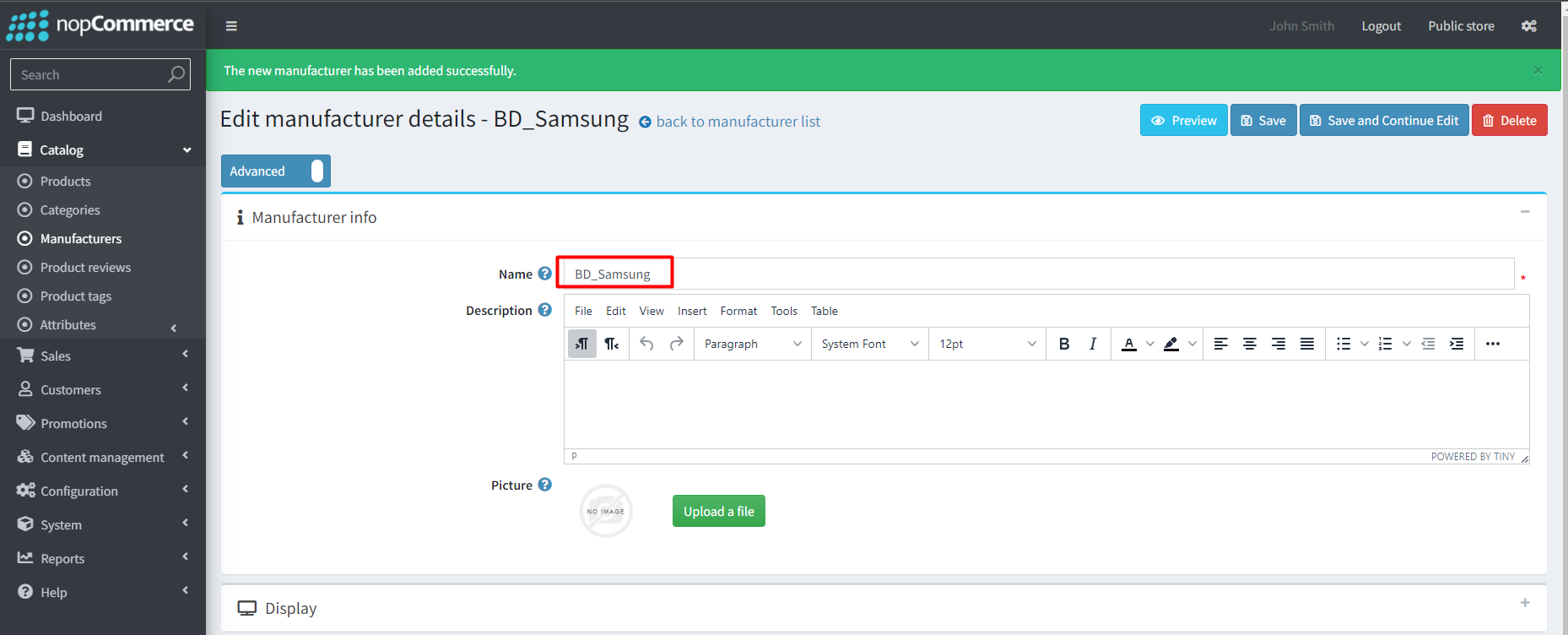Image resolution: width=1568 pixels, height=635 pixels.
Task: Justify text in editor
Action: point(1307,344)
